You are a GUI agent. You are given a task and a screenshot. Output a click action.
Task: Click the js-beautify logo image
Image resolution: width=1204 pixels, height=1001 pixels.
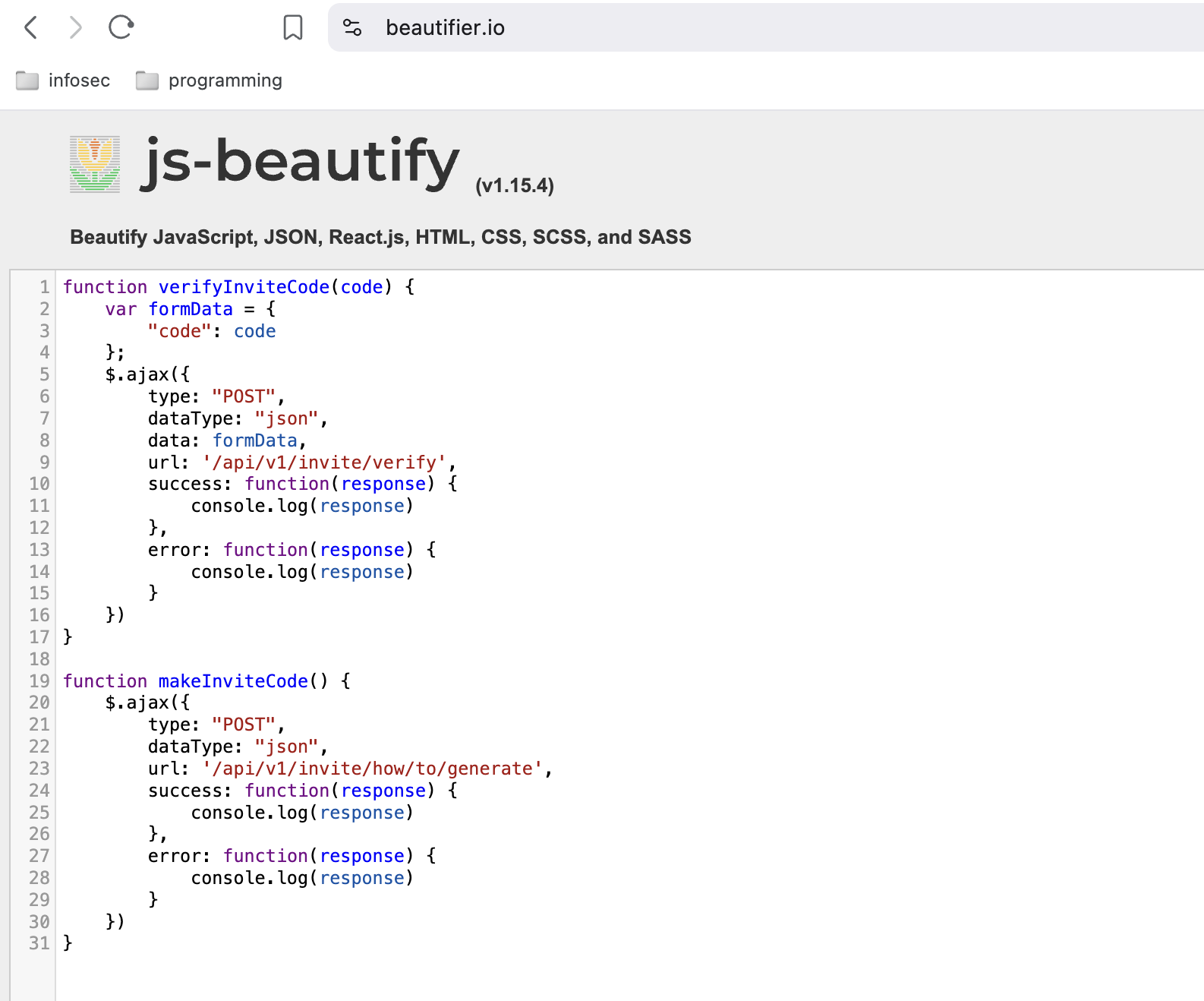[95, 164]
